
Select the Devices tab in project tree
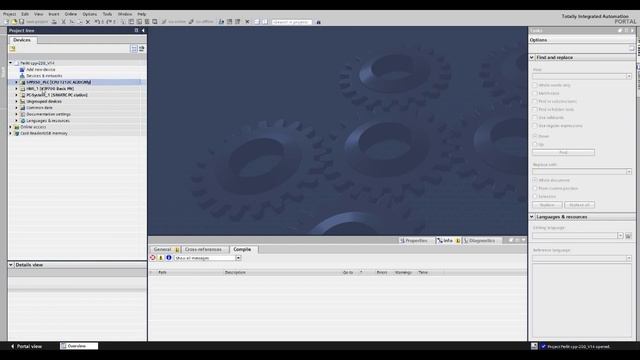(22, 40)
